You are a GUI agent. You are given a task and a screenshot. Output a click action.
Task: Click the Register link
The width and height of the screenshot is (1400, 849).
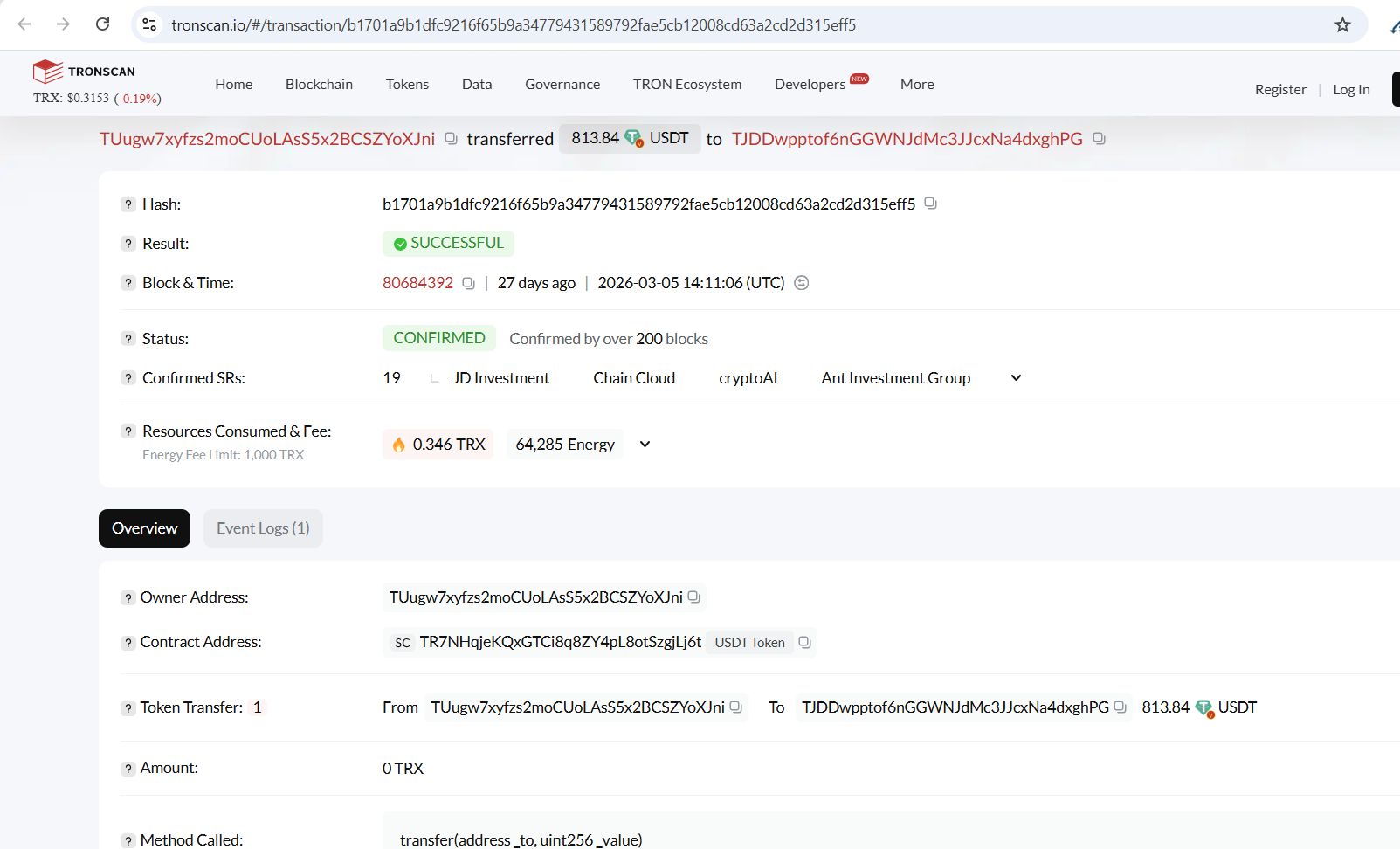pos(1280,90)
